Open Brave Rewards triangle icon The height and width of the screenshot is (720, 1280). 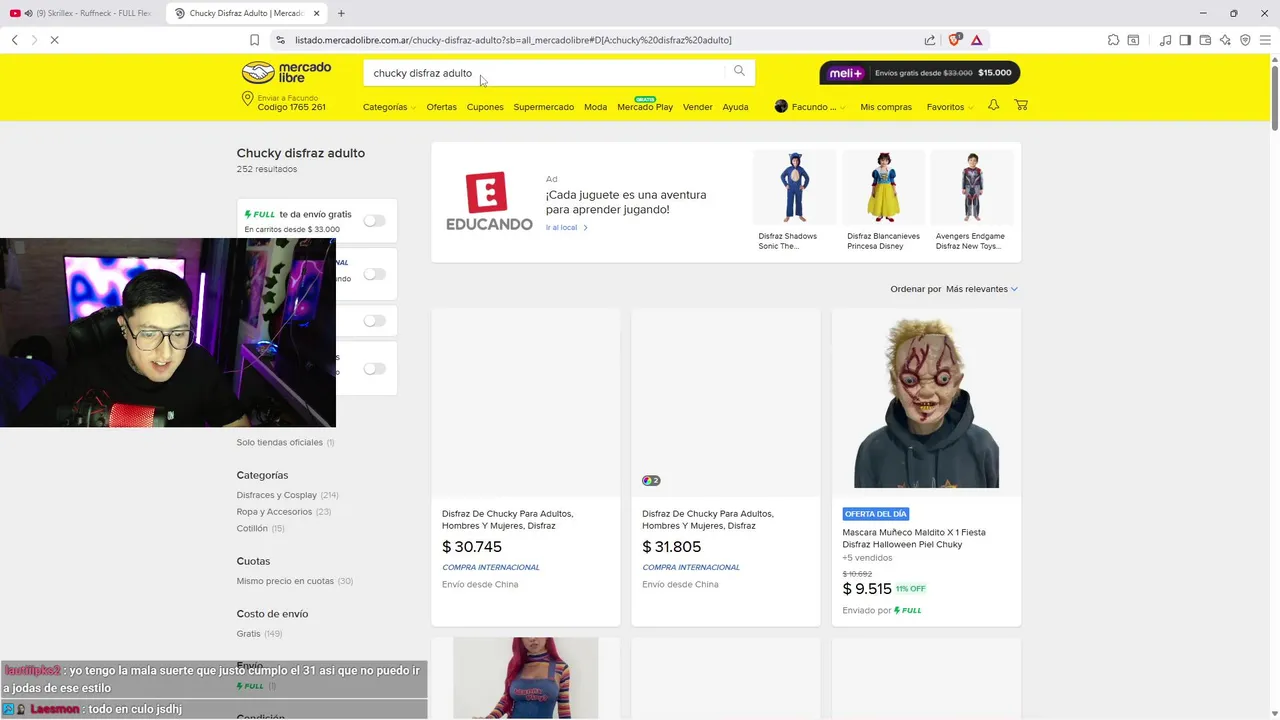[977, 40]
